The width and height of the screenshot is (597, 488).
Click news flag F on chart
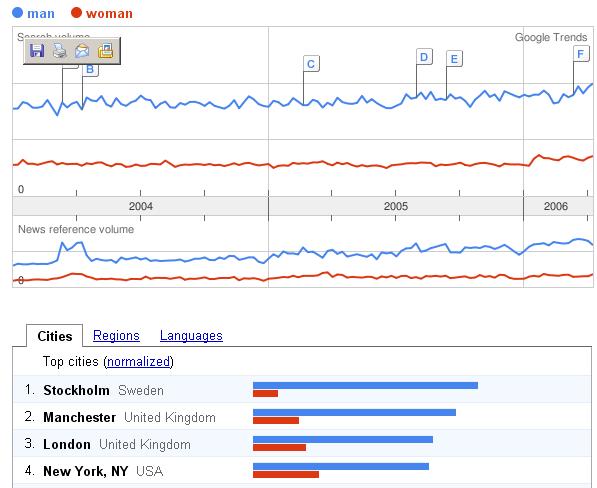(x=581, y=54)
